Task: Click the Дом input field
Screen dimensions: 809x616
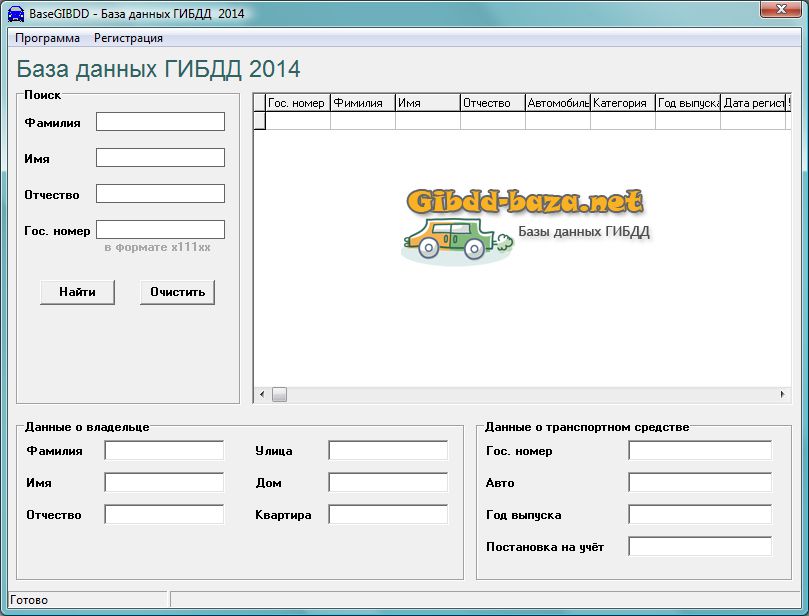Action: 388,482
